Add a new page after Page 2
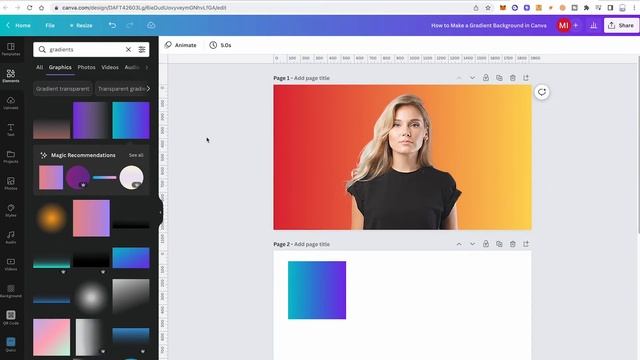 pyautogui.click(x=526, y=244)
